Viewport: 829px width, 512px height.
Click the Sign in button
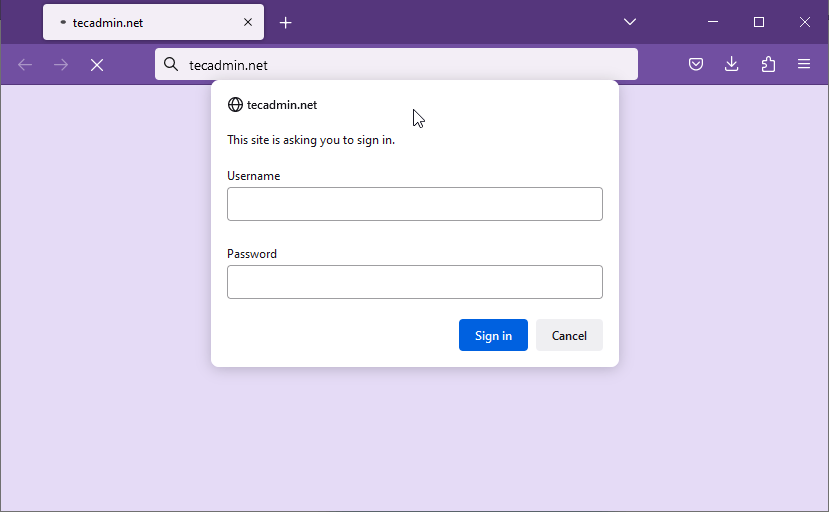pyautogui.click(x=493, y=335)
